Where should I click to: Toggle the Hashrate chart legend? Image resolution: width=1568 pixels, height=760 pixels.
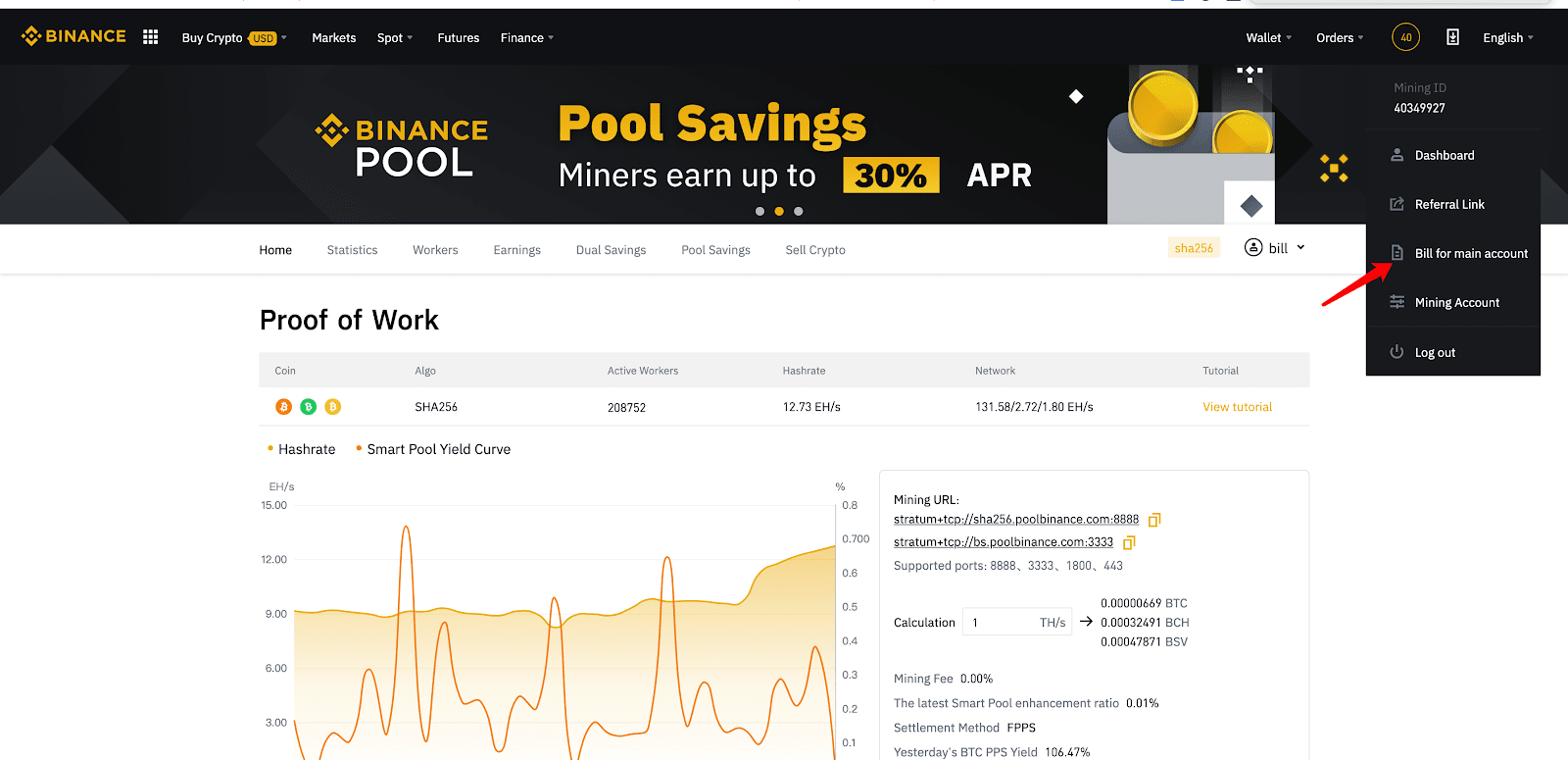(301, 449)
